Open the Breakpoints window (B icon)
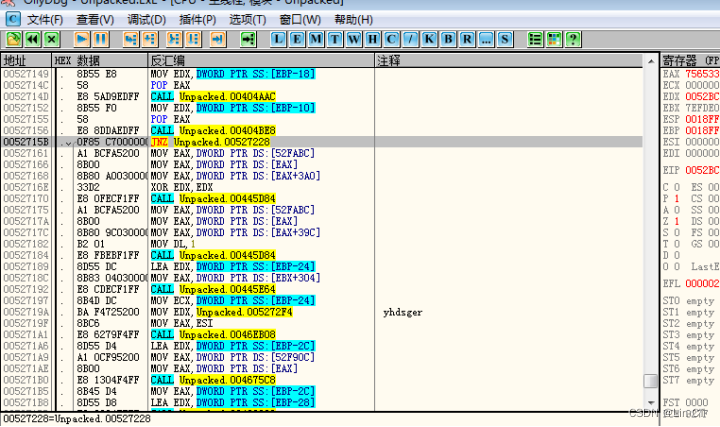 (x=448, y=39)
